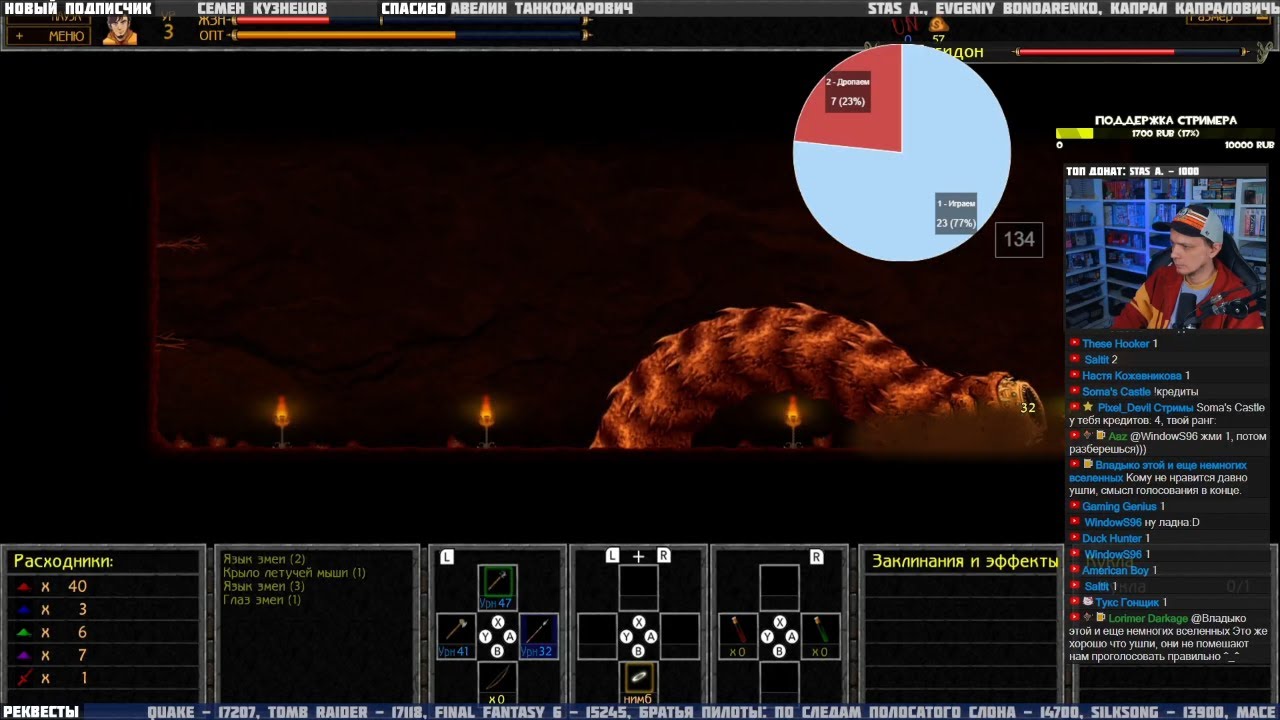The height and width of the screenshot is (720, 1280).
Task: Select 'Крыло летучей мыши (1)' loot entry
Action: click(x=294, y=573)
